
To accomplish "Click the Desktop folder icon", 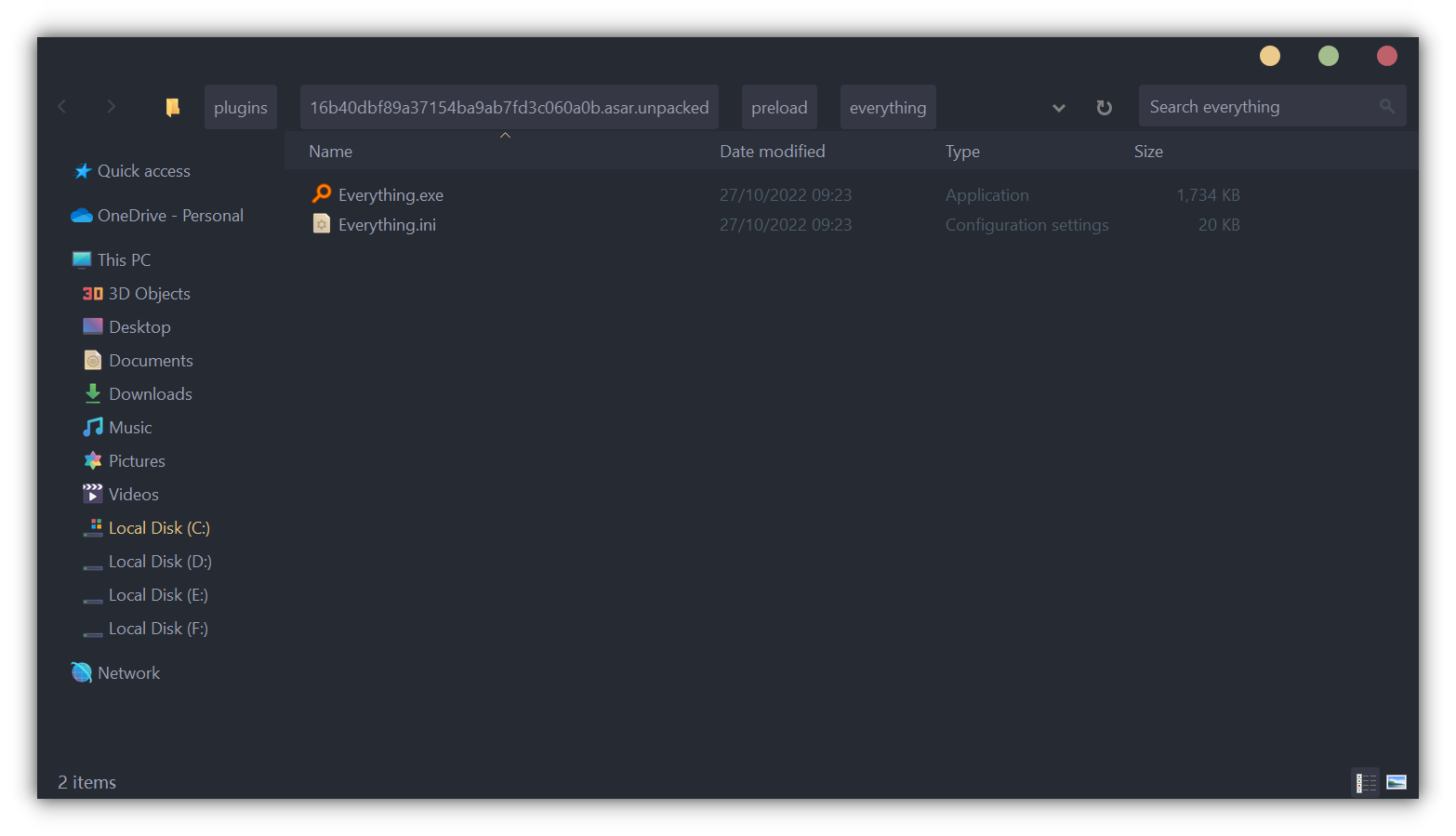I will point(93,326).
